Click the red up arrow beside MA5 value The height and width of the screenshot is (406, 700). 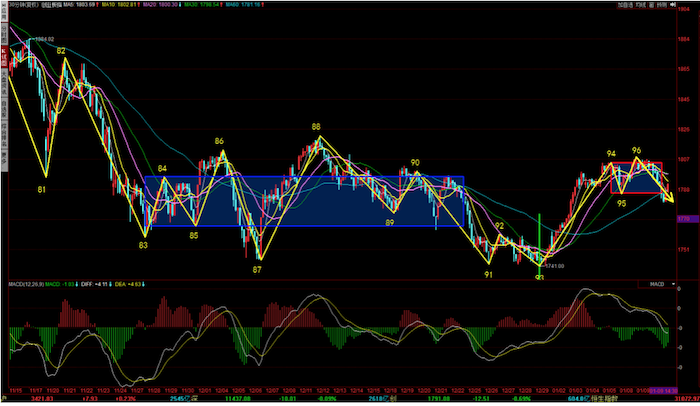(105, 6)
